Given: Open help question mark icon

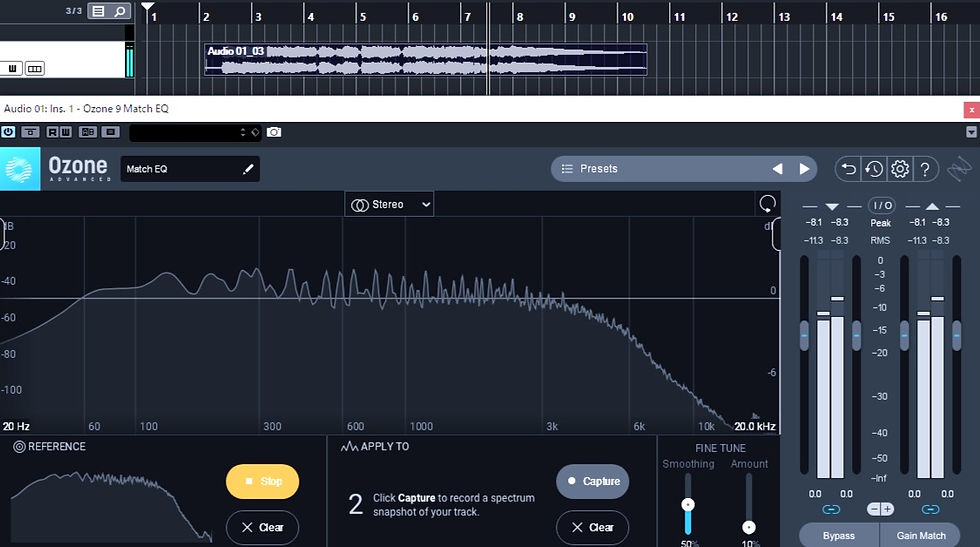Looking at the screenshot, I should 925,169.
